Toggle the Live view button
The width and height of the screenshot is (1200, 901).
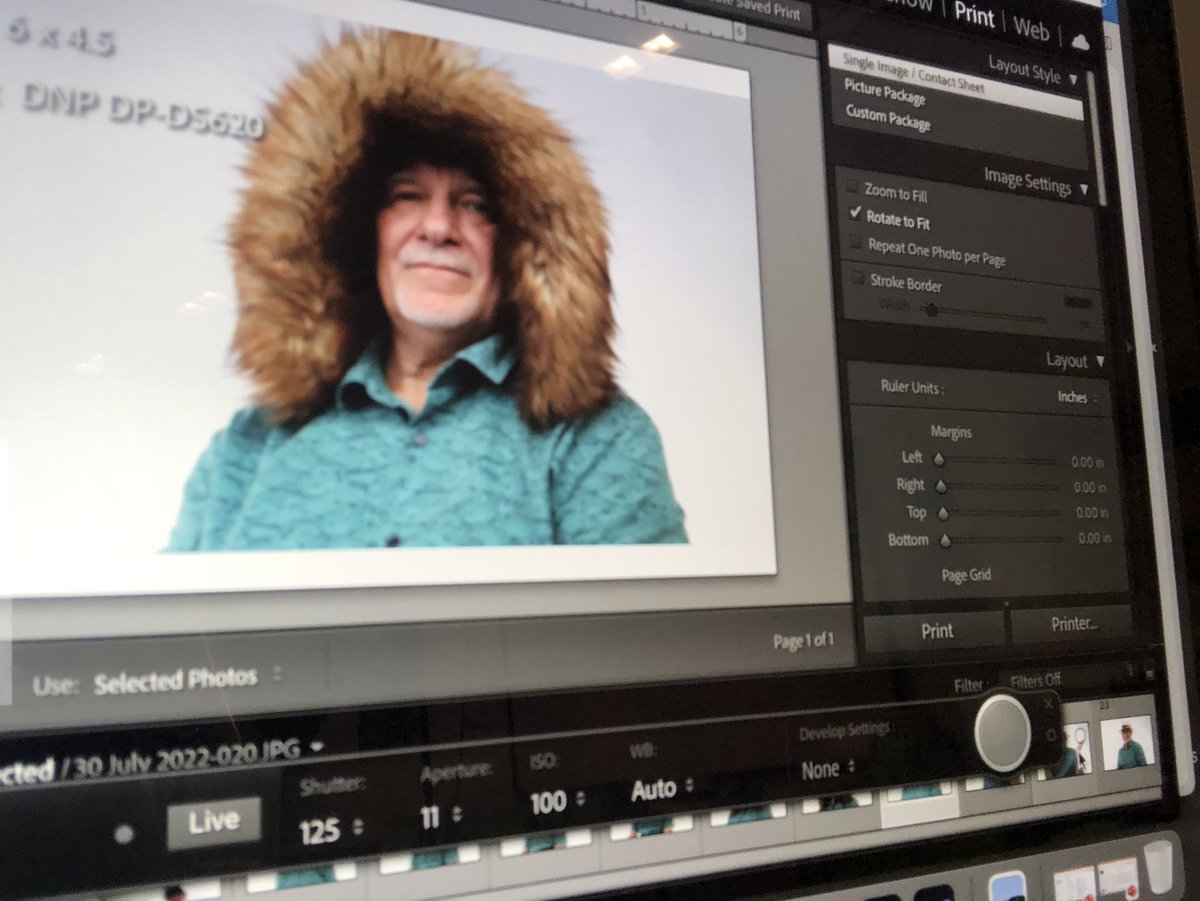tap(213, 823)
